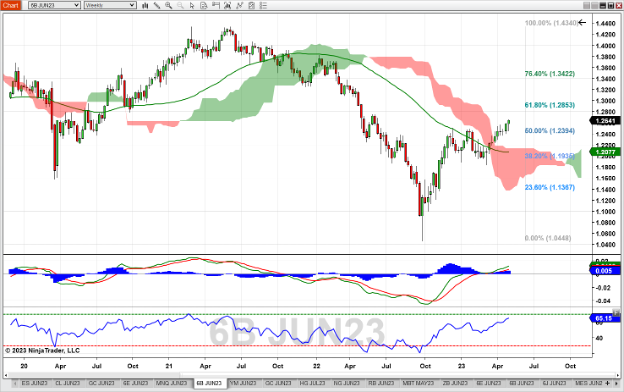This screenshot has height=392, width=624.
Task: Open the chart Properties icon
Action: [252, 5]
